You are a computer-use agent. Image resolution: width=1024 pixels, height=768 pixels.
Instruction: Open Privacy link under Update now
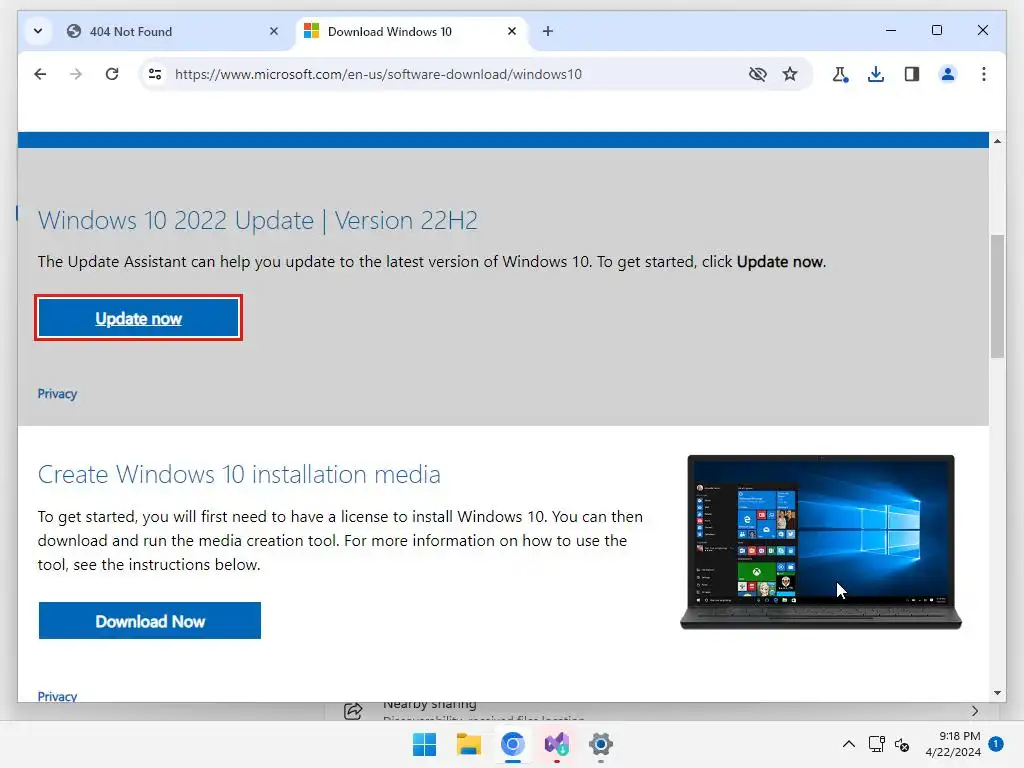(x=57, y=394)
